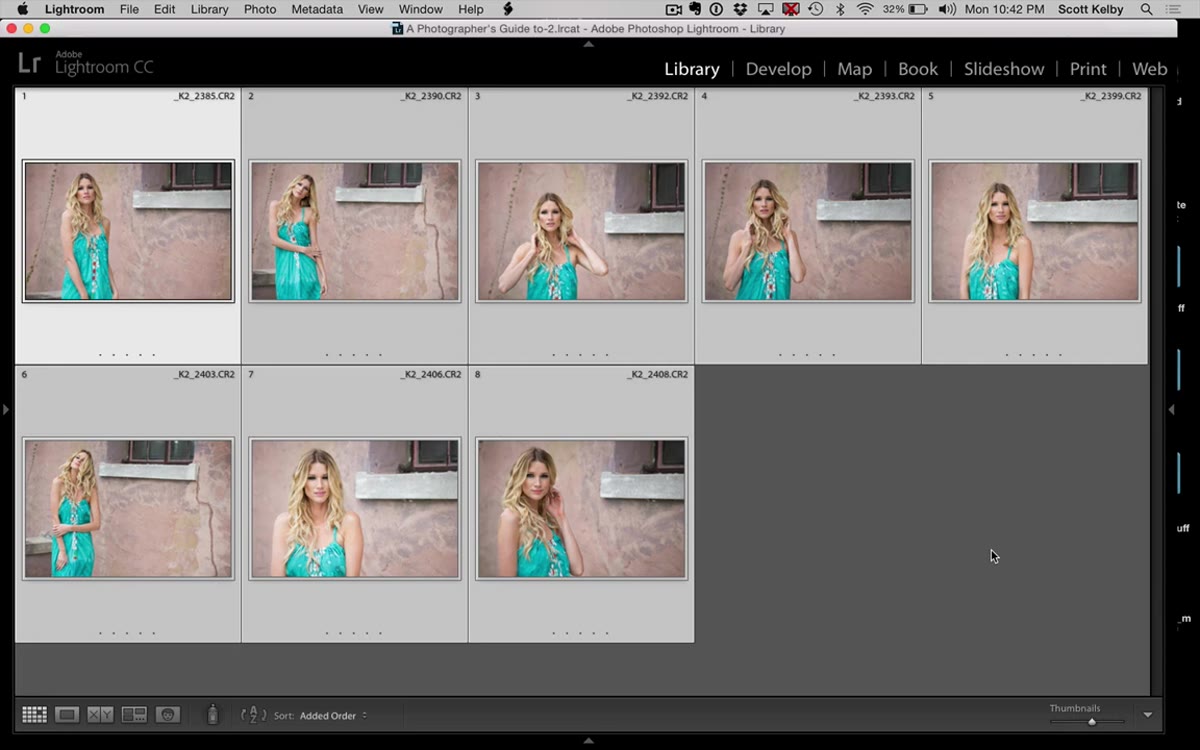Select thumbnail _K2_2408.CR2
Screen dimensions: 1200x750
tap(581, 509)
